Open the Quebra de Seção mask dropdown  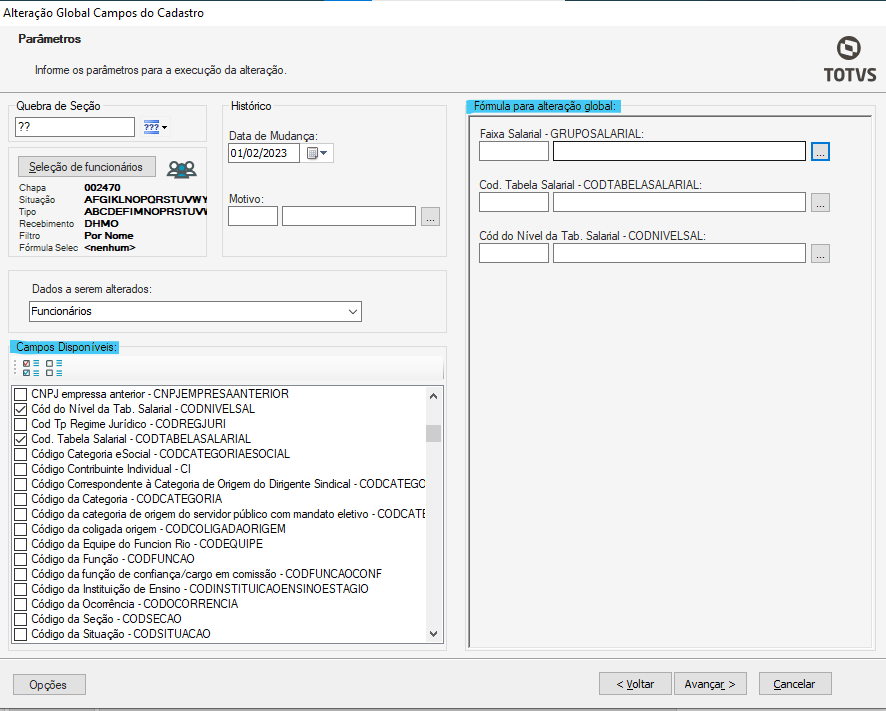[x=155, y=127]
